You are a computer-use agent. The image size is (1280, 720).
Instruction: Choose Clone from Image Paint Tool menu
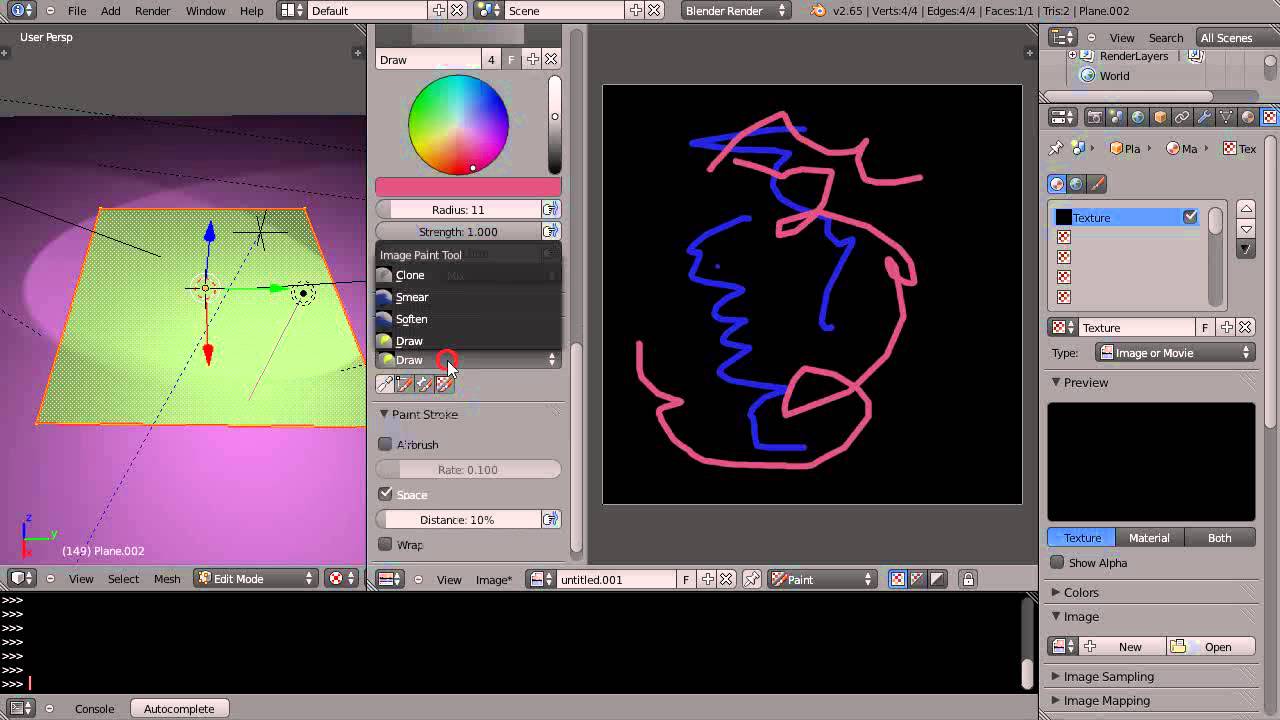click(x=468, y=275)
